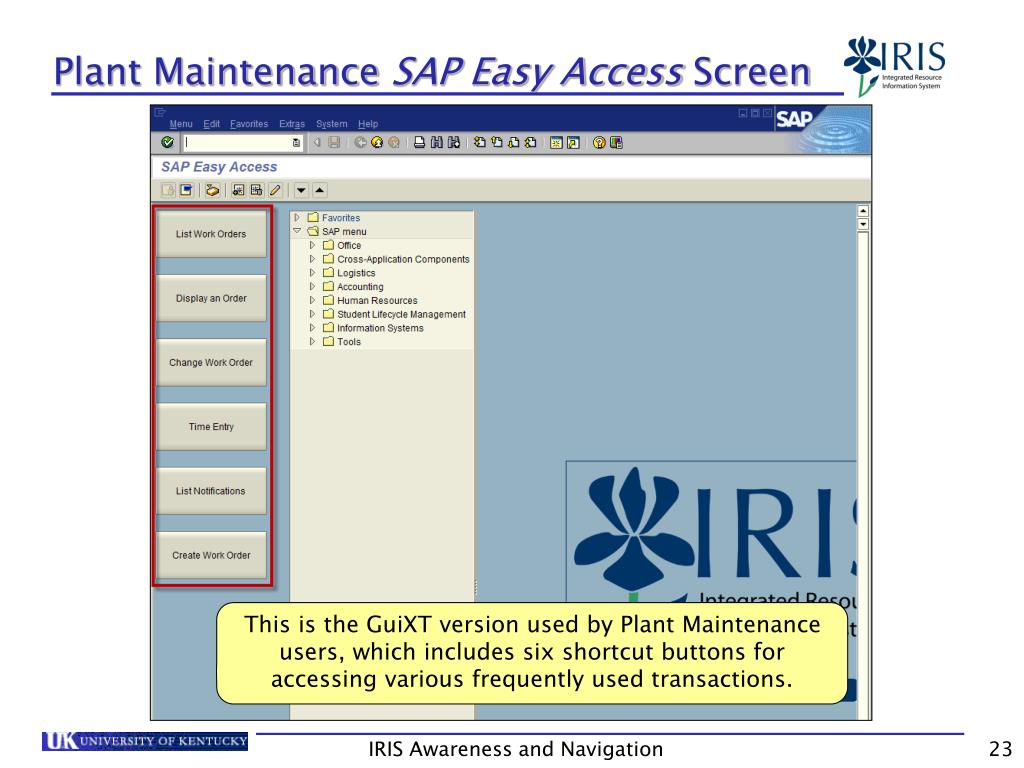Open the Extras menu
The image size is (1024, 768).
[292, 124]
